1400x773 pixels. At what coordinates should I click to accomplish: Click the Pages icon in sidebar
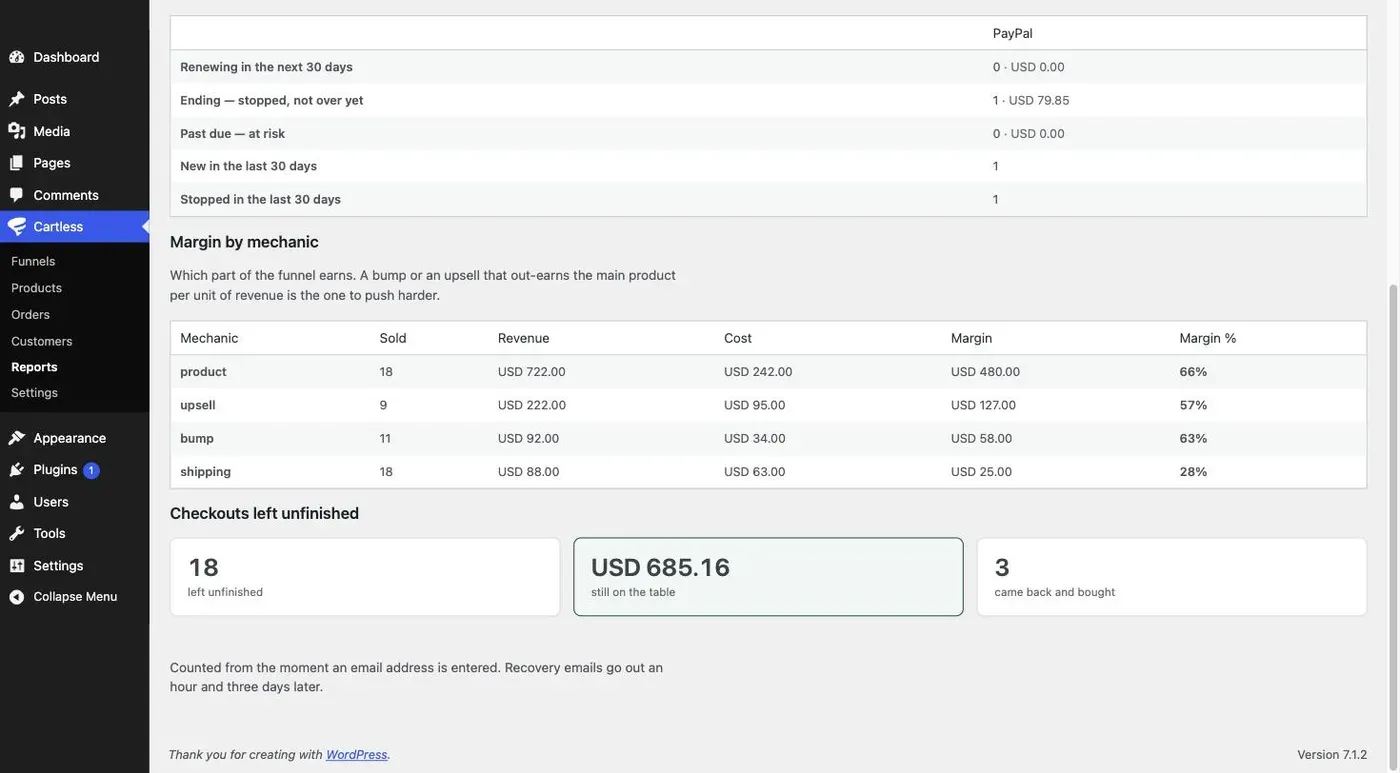(x=17, y=163)
